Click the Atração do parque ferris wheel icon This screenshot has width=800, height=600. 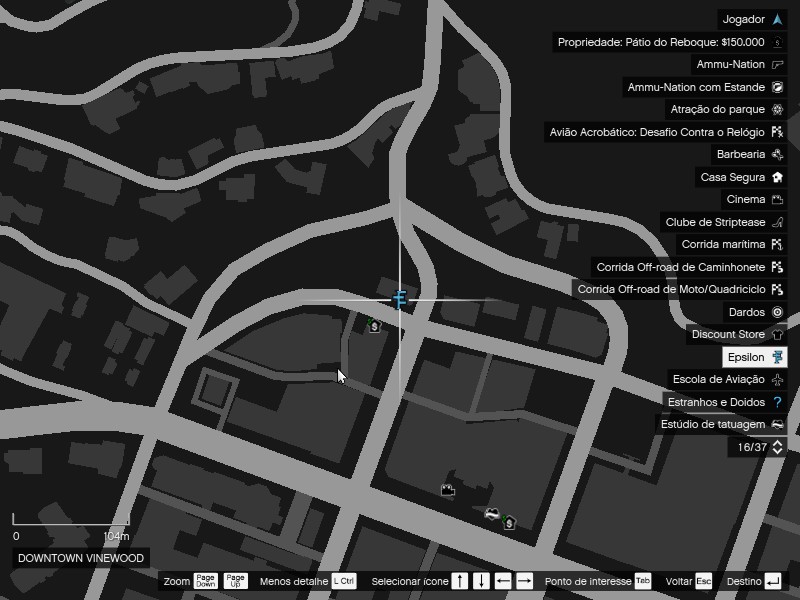click(x=777, y=109)
